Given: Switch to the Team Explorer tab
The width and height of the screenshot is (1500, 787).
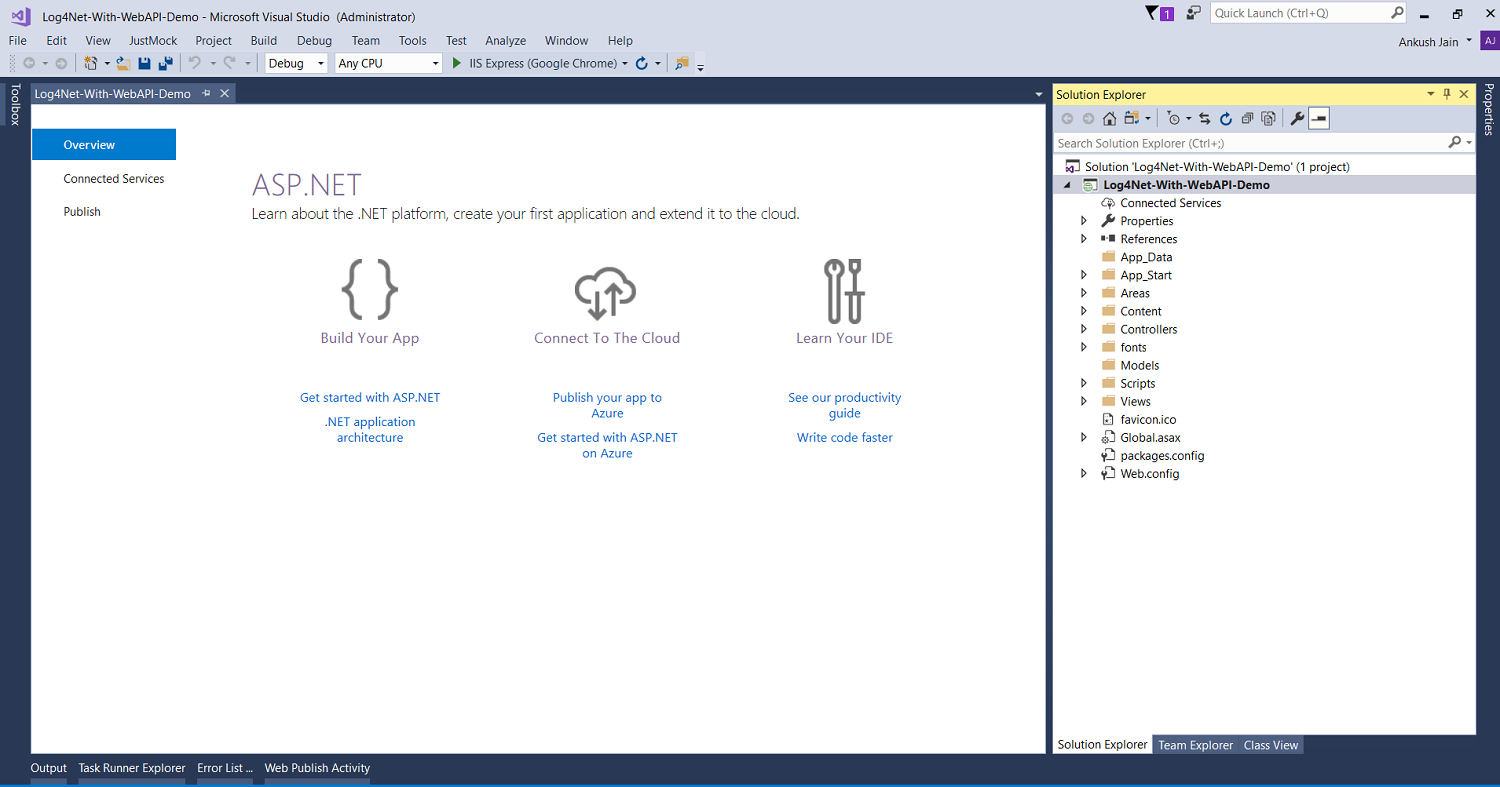Looking at the screenshot, I should point(1196,745).
